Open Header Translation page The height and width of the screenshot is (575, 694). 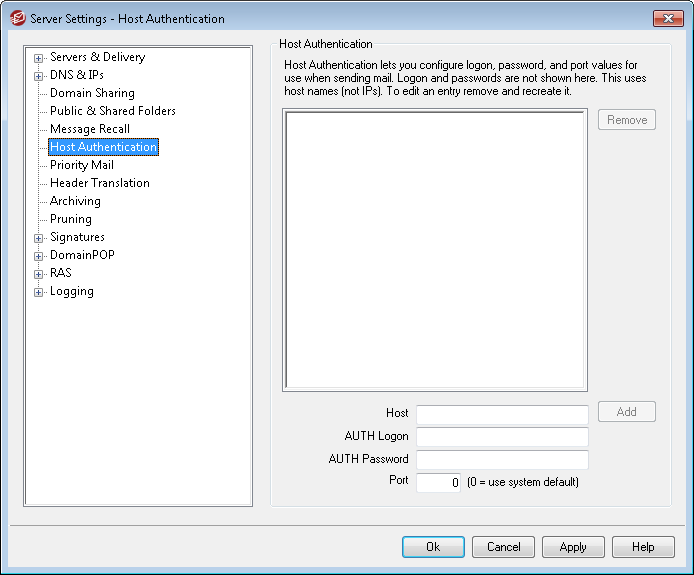click(100, 183)
